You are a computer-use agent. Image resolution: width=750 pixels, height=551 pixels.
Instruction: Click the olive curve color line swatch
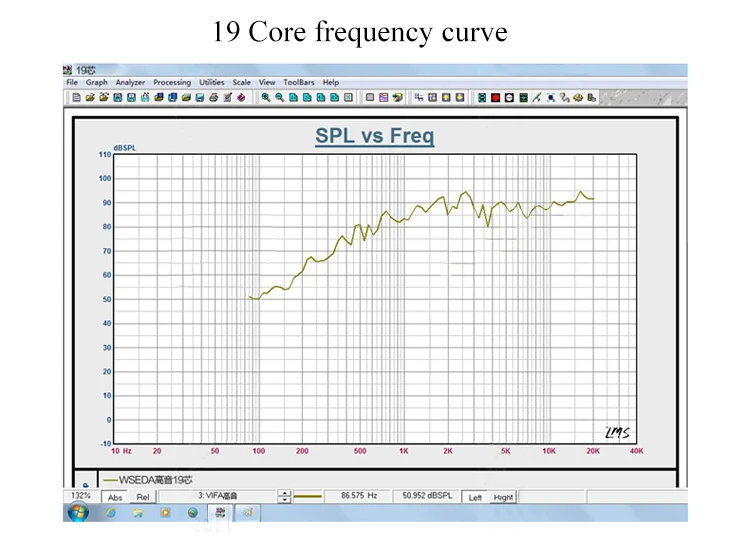[308, 496]
